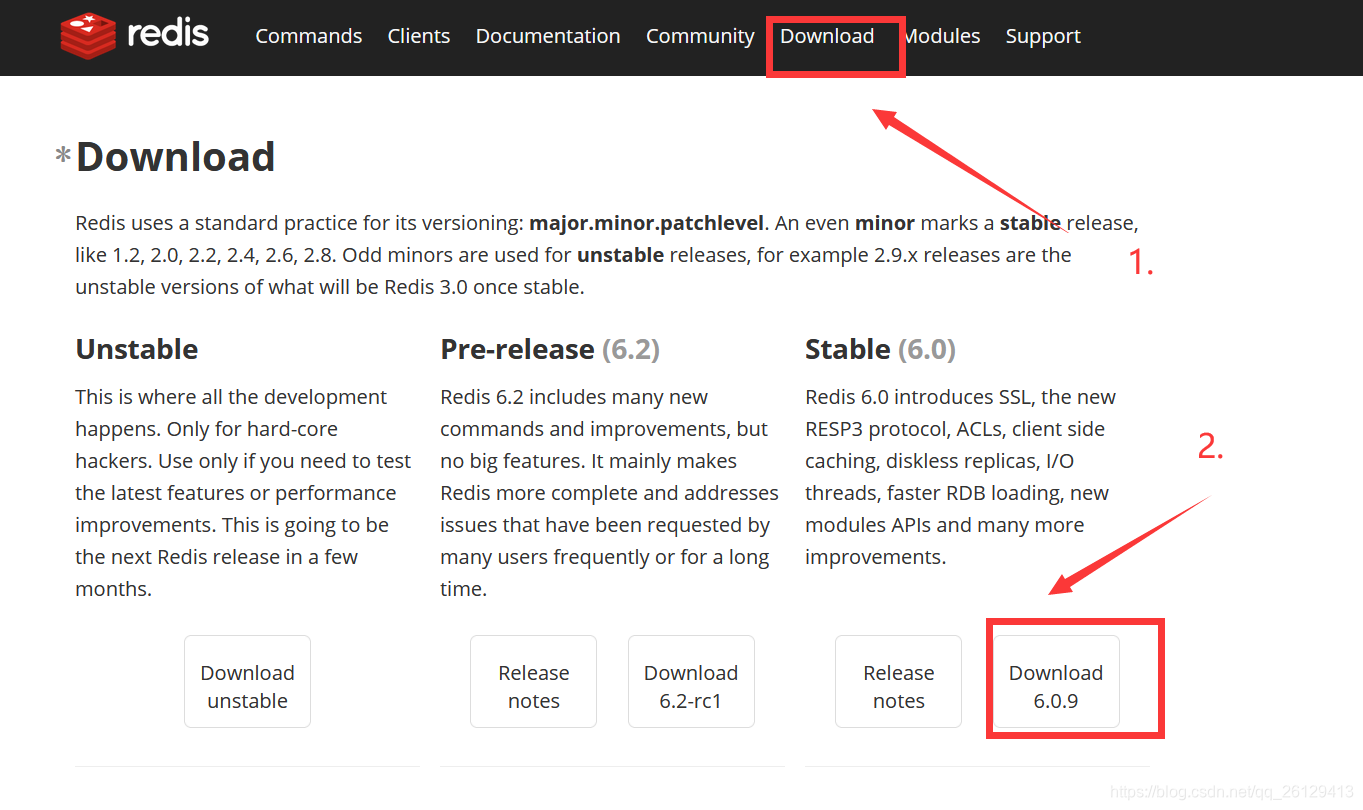Image resolution: width=1363 pixels, height=810 pixels.
Task: Click the Download page heading
Action: (x=175, y=157)
